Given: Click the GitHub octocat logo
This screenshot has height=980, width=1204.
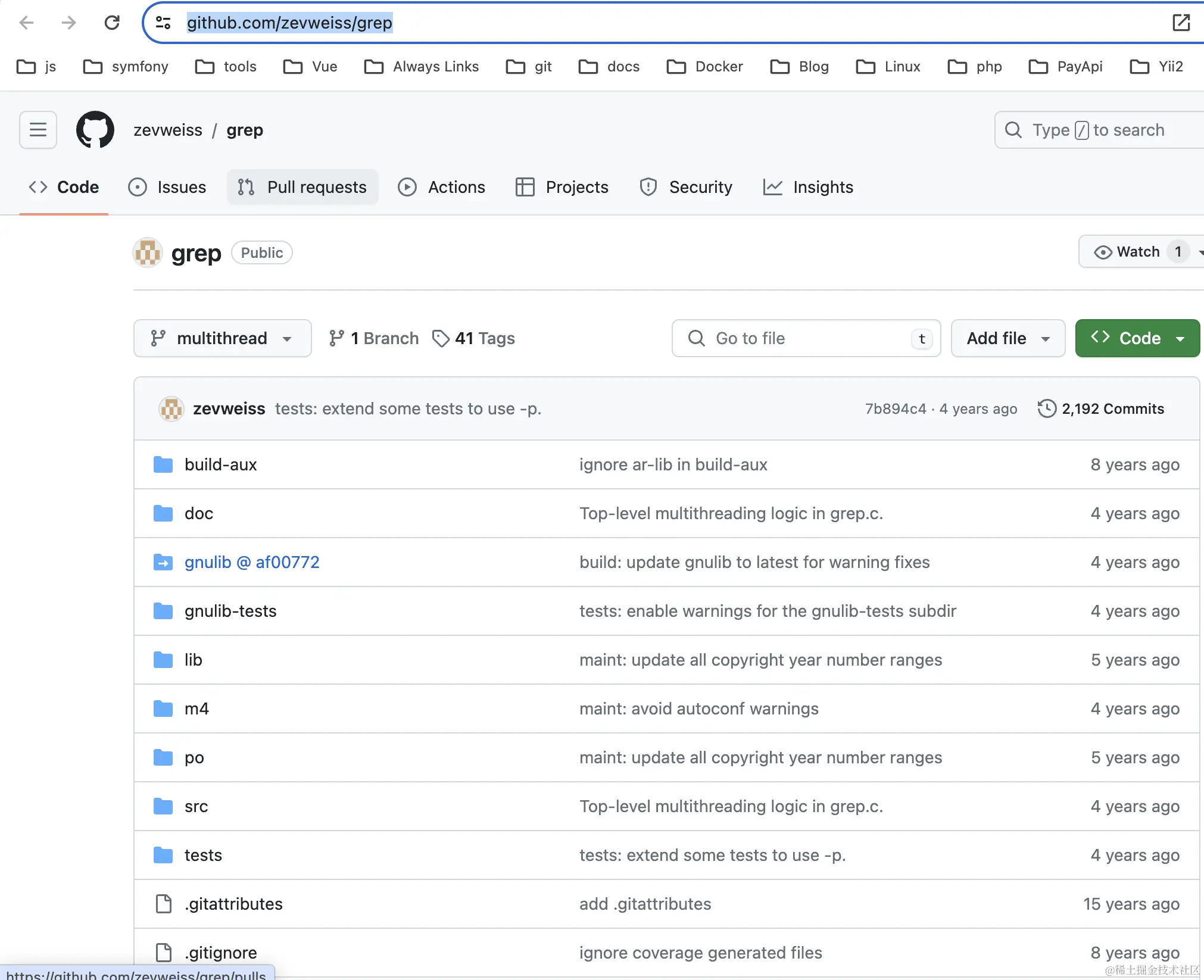Looking at the screenshot, I should click(x=95, y=130).
